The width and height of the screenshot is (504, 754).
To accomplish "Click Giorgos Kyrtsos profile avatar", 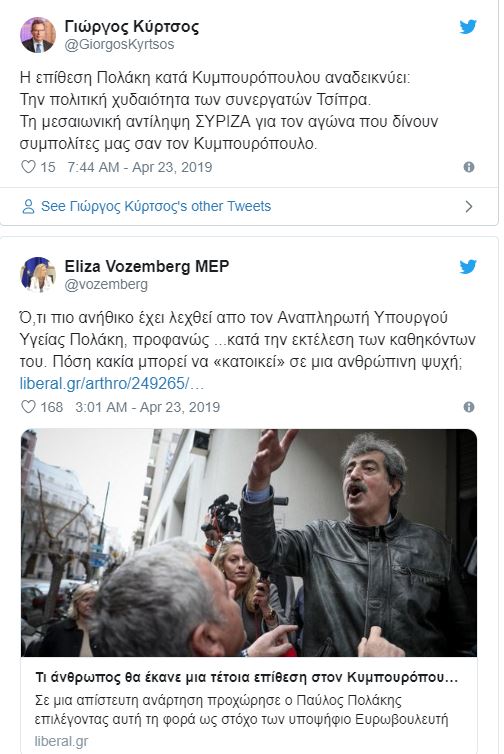I will (x=38, y=35).
